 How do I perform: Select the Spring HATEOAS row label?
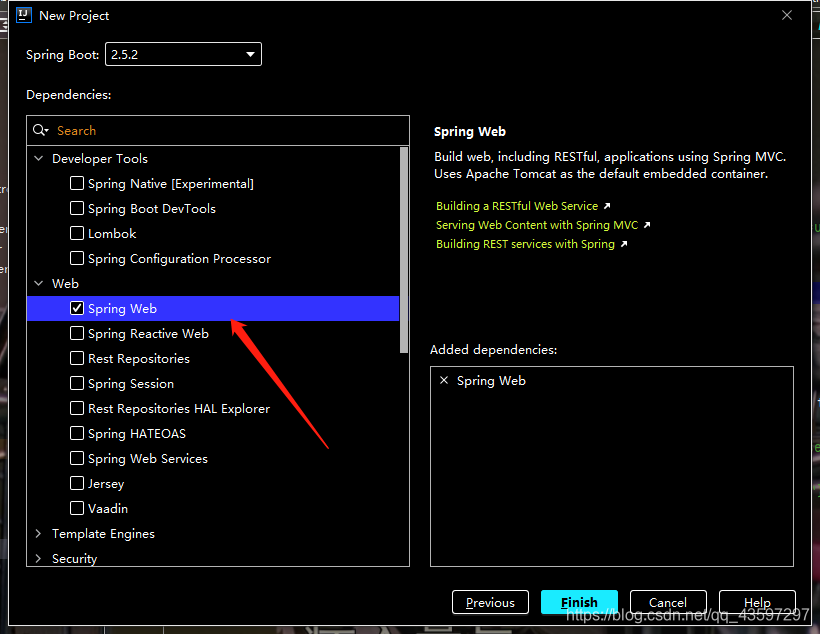point(137,434)
